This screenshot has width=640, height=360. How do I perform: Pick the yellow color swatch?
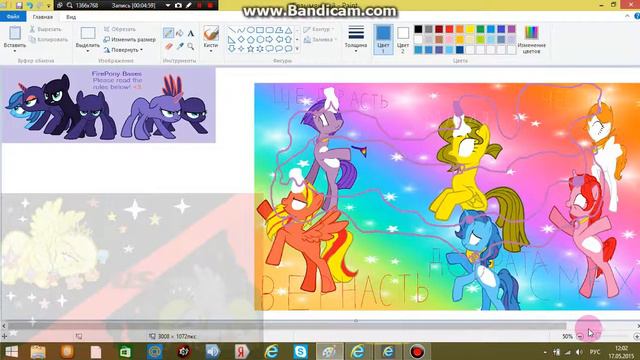click(470, 29)
